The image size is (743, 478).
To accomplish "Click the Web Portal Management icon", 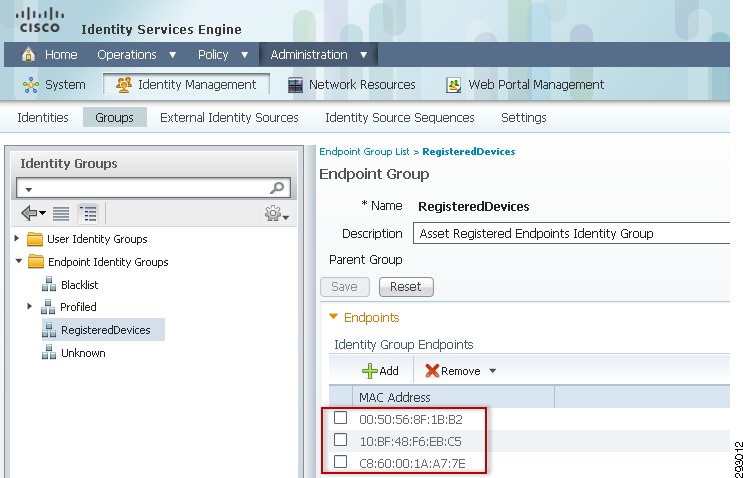I will 453,85.
